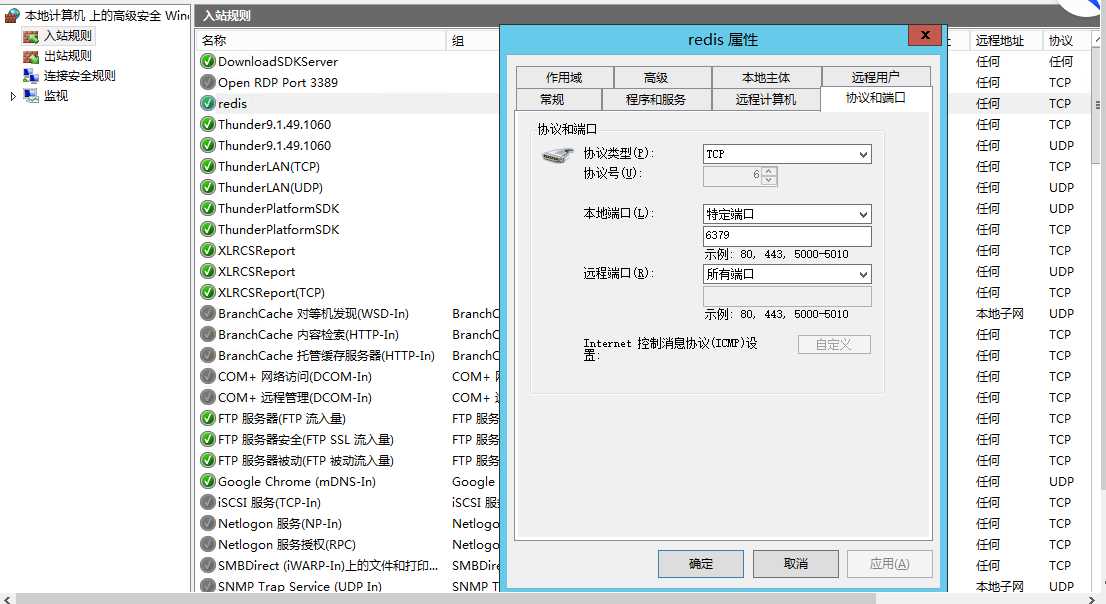Click the icon next to Open RDP Port 3389

(207, 82)
